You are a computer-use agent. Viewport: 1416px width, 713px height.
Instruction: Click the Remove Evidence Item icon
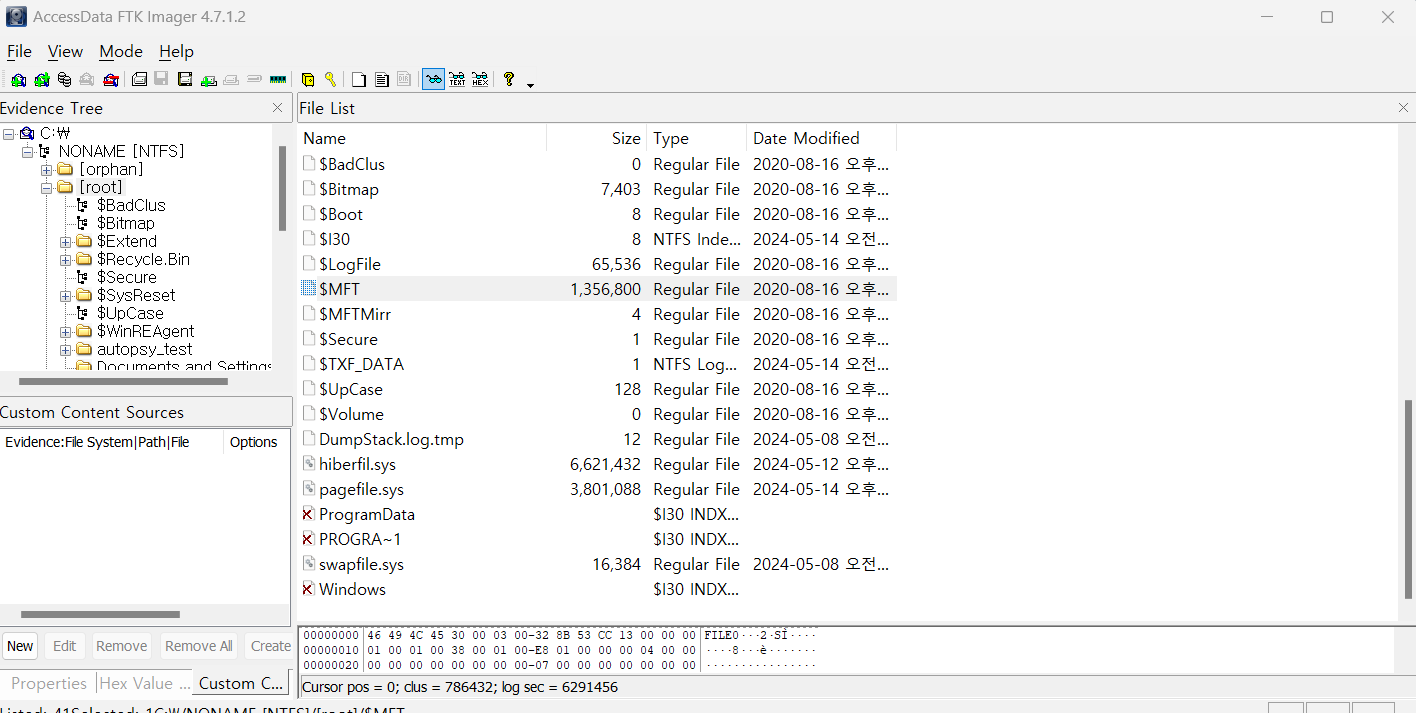(x=87, y=79)
